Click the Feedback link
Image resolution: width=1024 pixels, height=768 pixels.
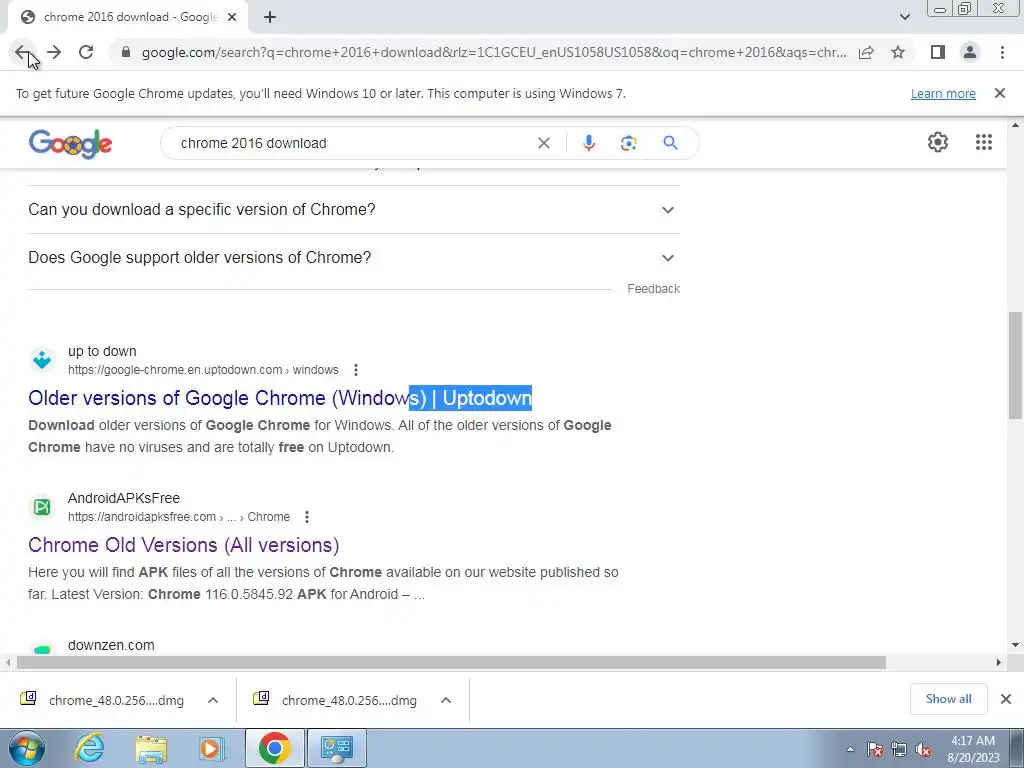click(653, 289)
